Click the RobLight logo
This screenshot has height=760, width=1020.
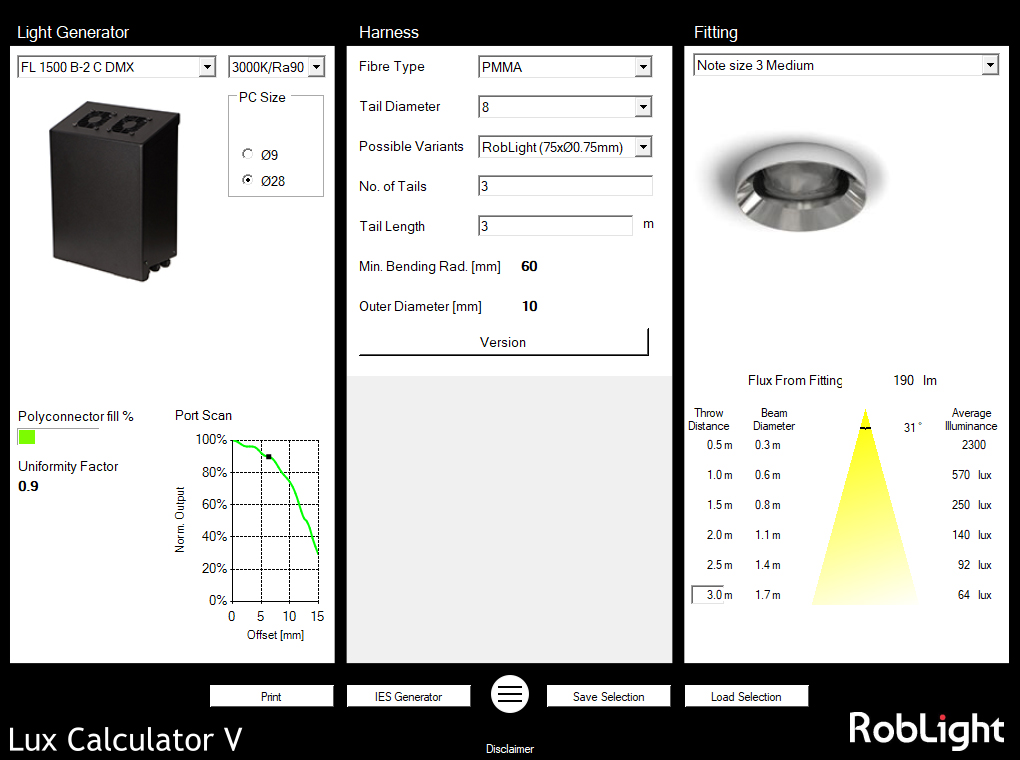[926, 730]
